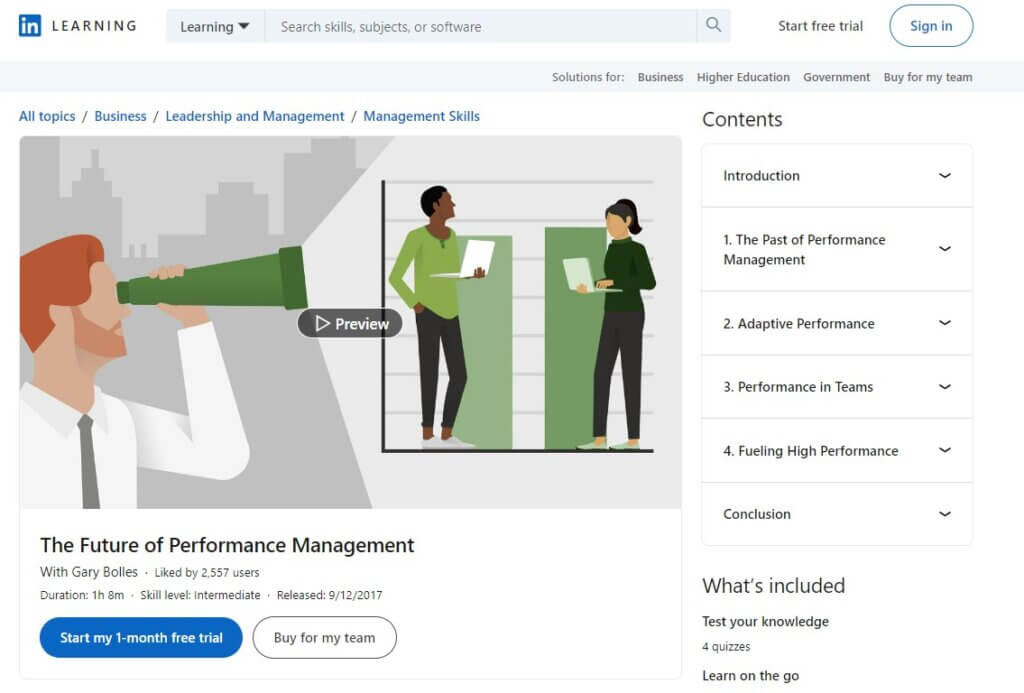
Task: Click the search skills input field
Action: [x=481, y=26]
